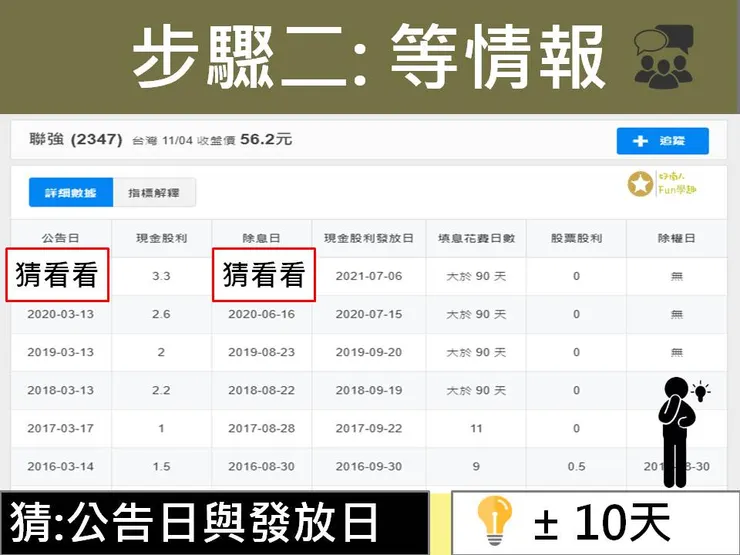Click the payout date 2020-07-15

coord(369,314)
